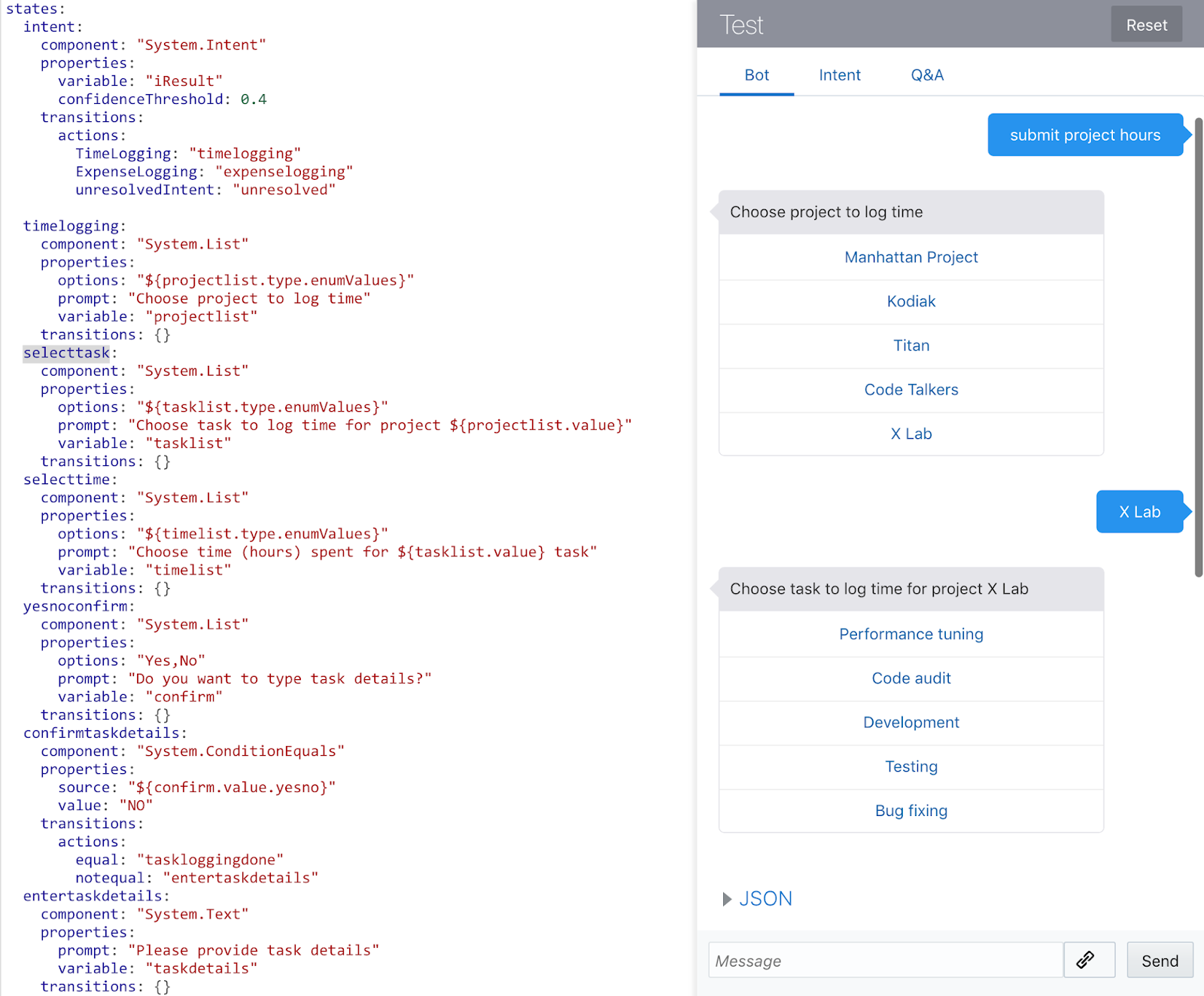The width and height of the screenshot is (1204, 996).
Task: Switch to the Bot tab
Action: pos(756,75)
